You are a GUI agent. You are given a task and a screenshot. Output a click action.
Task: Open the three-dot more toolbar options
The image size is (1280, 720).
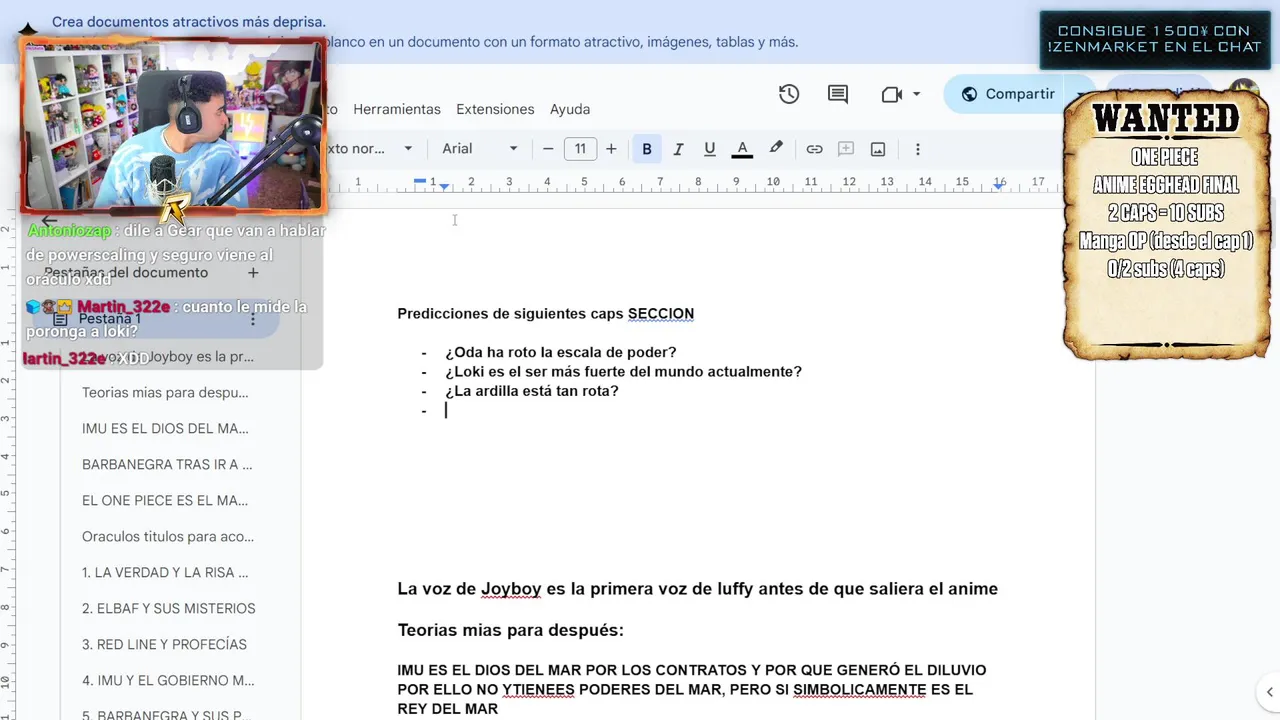coord(917,149)
